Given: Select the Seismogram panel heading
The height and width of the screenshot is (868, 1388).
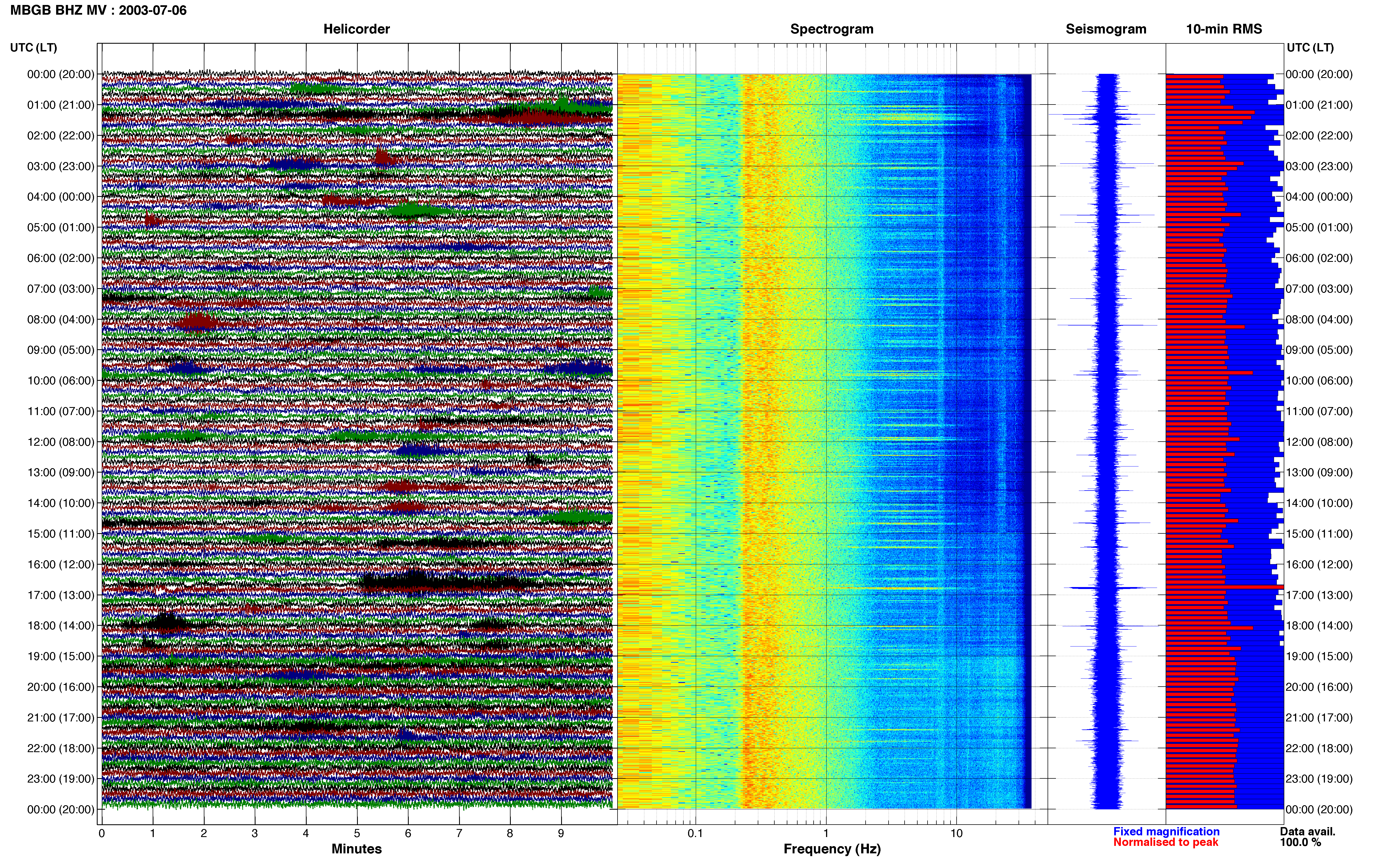Looking at the screenshot, I should [x=1106, y=29].
